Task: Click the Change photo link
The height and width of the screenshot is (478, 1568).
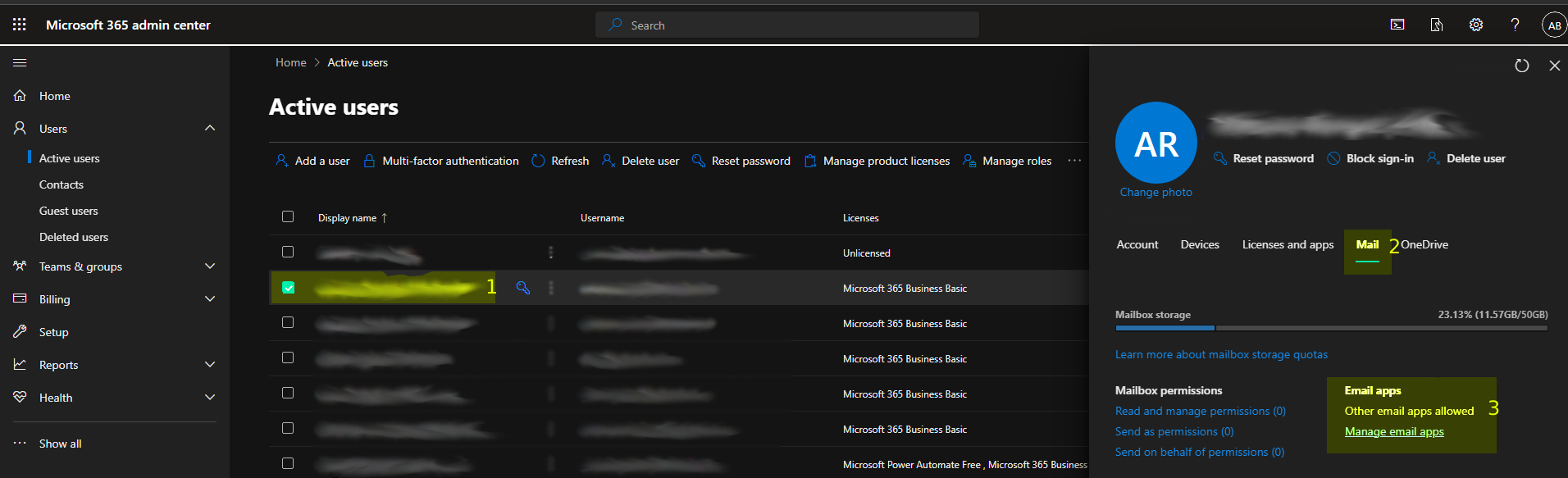Action: pos(1156,192)
